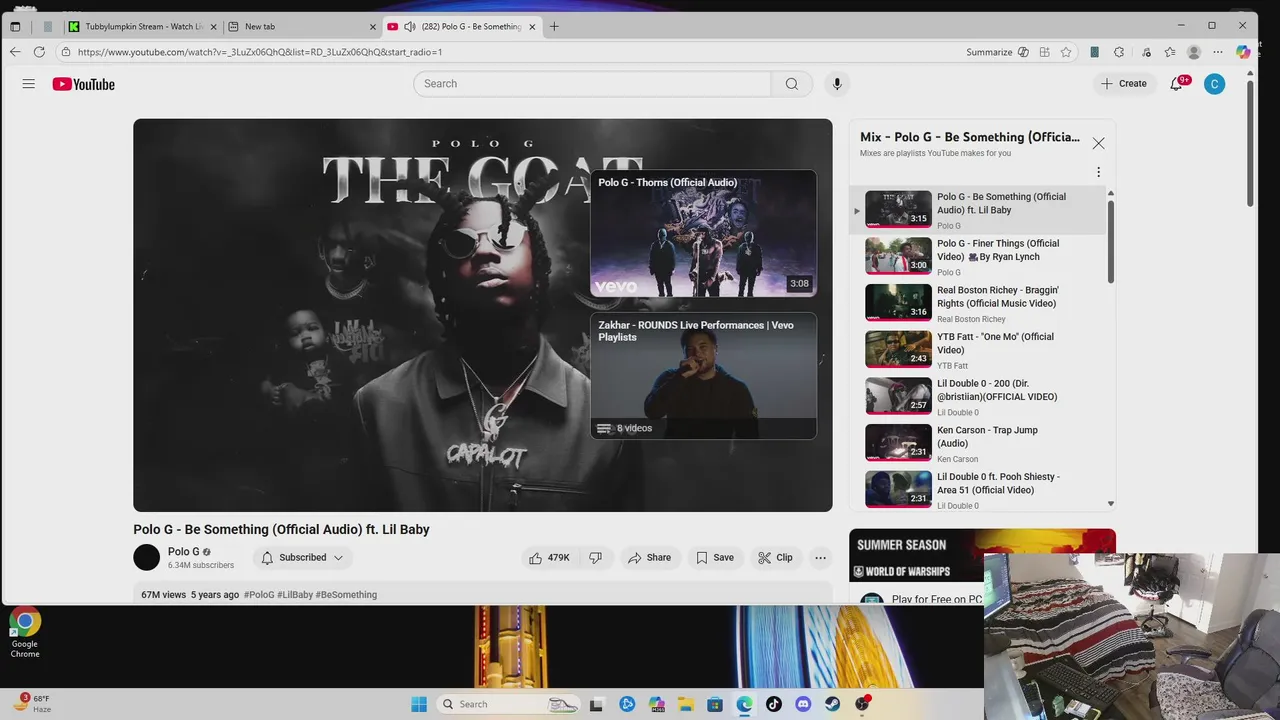Open the Mix playlist options menu

point(1098,172)
